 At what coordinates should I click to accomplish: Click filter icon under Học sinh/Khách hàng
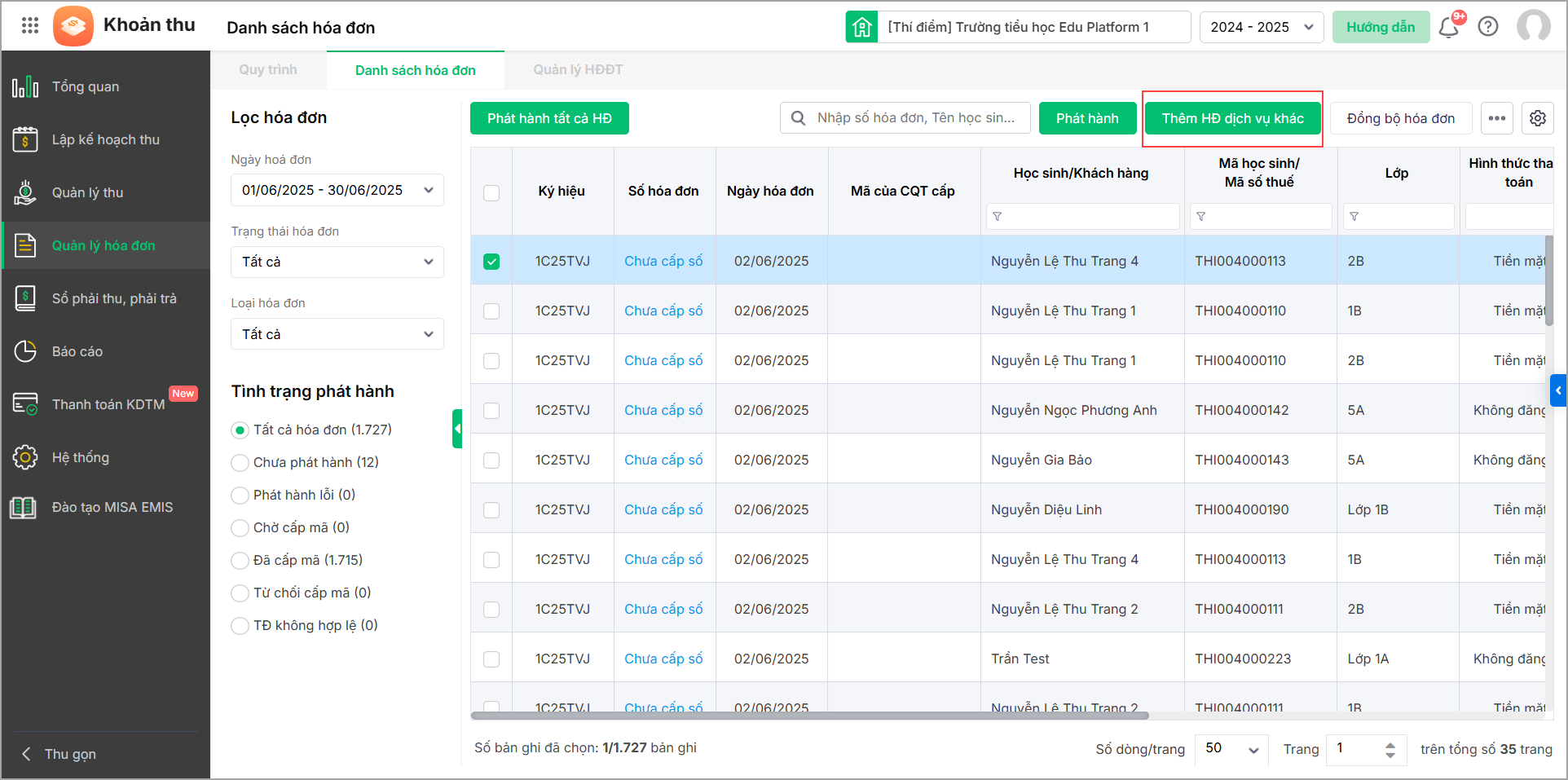pyautogui.click(x=998, y=217)
